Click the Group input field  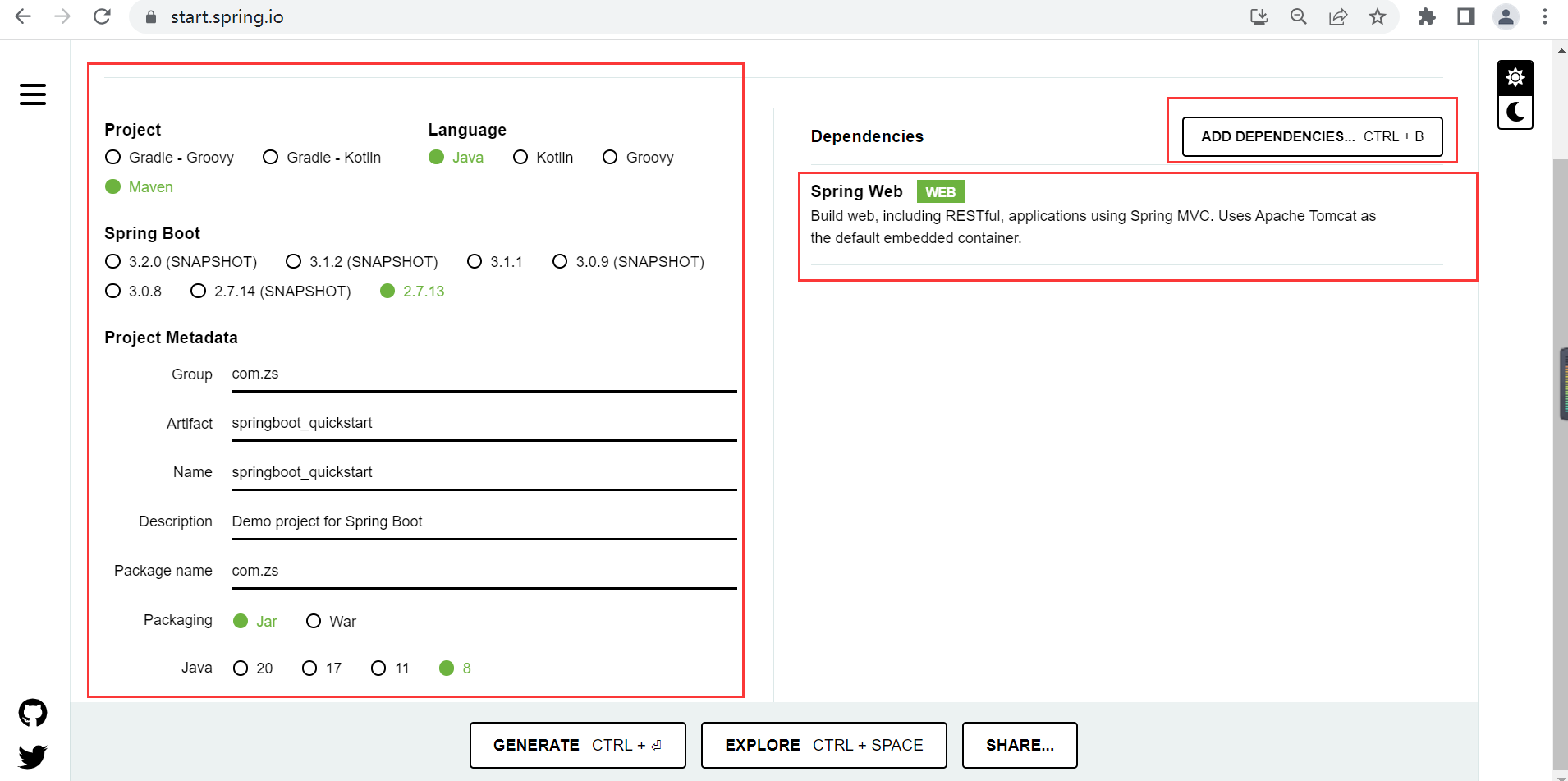[484, 374]
